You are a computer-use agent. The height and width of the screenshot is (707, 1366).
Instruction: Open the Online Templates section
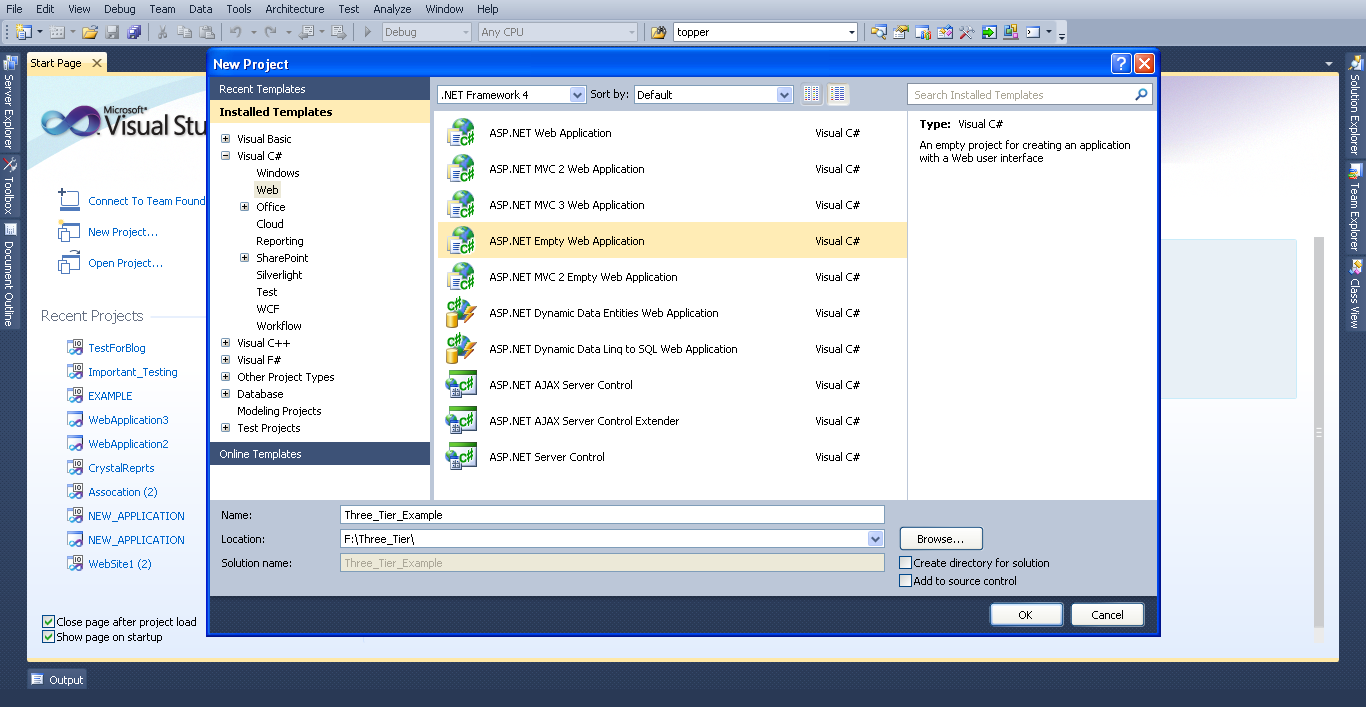tap(320, 454)
